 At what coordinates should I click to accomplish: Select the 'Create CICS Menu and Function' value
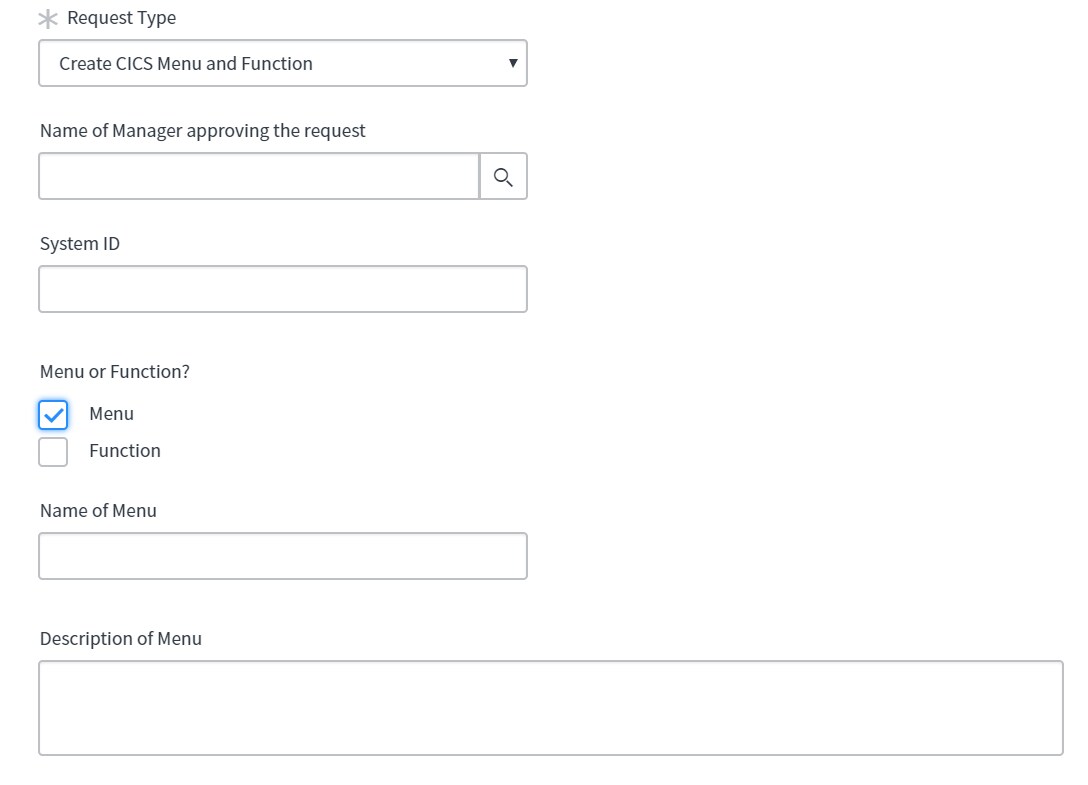pos(186,64)
